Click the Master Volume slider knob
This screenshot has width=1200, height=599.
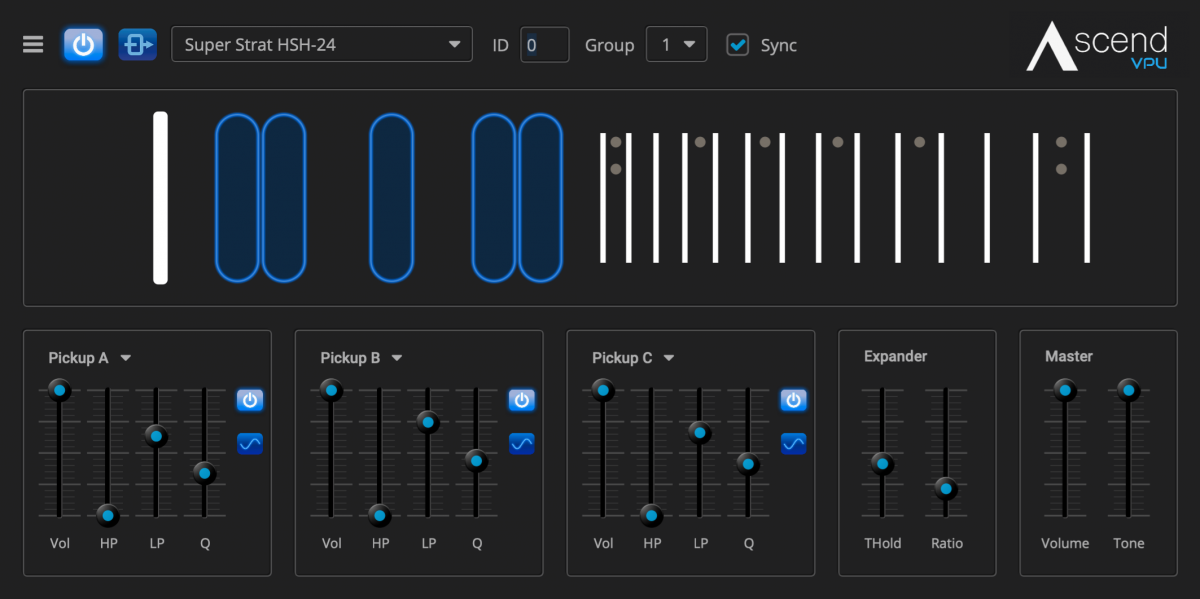1065,390
